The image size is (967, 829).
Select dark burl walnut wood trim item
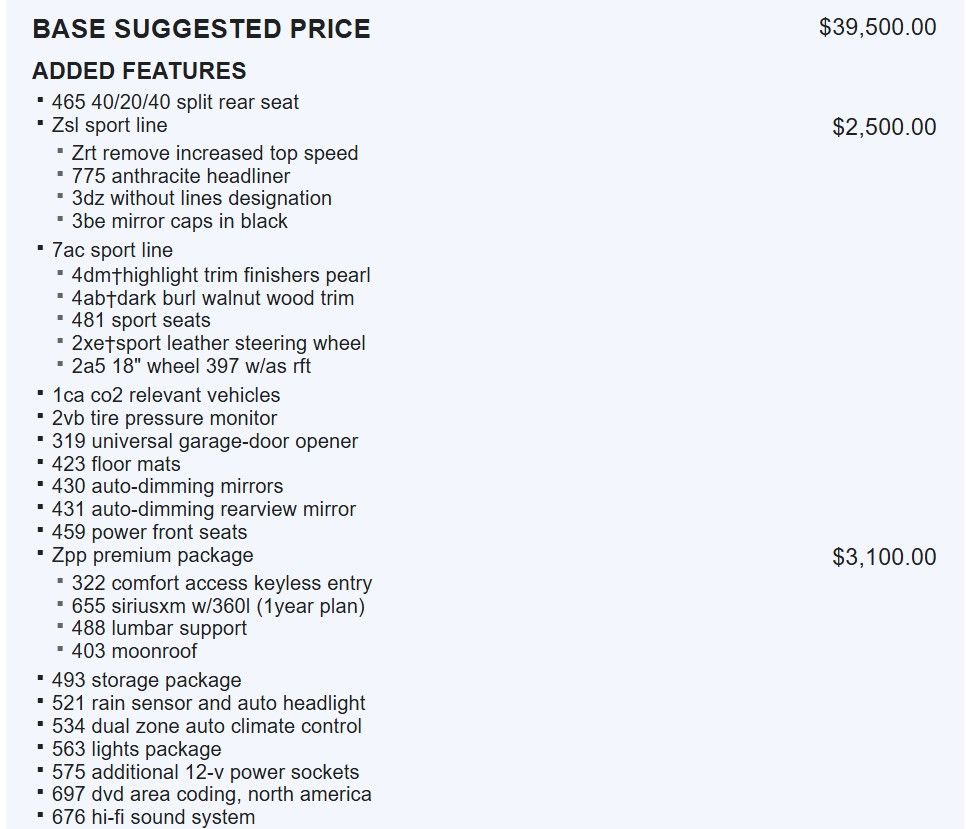coord(212,298)
